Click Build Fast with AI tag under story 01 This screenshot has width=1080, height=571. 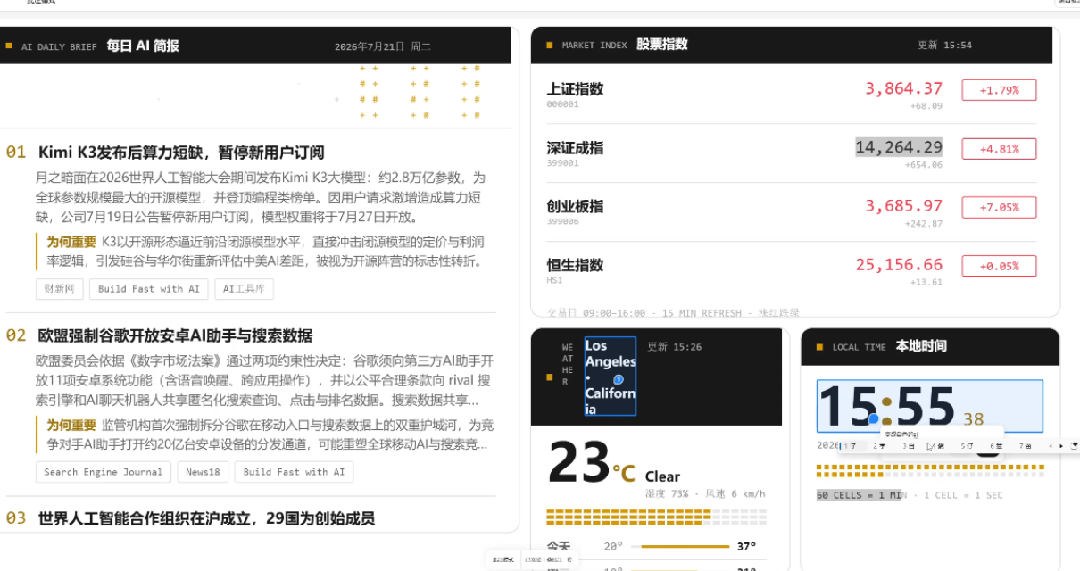point(149,289)
